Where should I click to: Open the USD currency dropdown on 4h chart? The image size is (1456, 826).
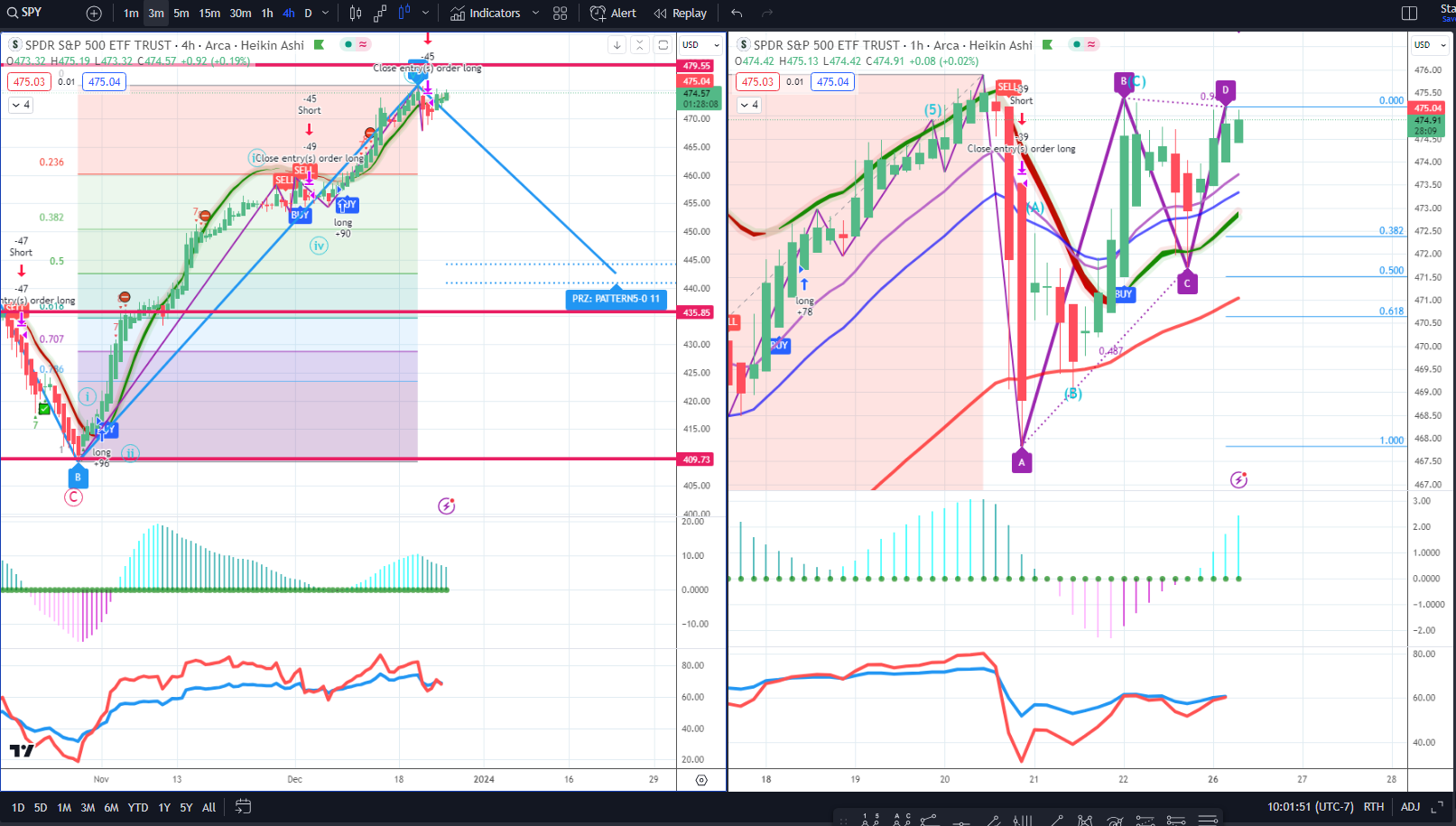point(700,44)
